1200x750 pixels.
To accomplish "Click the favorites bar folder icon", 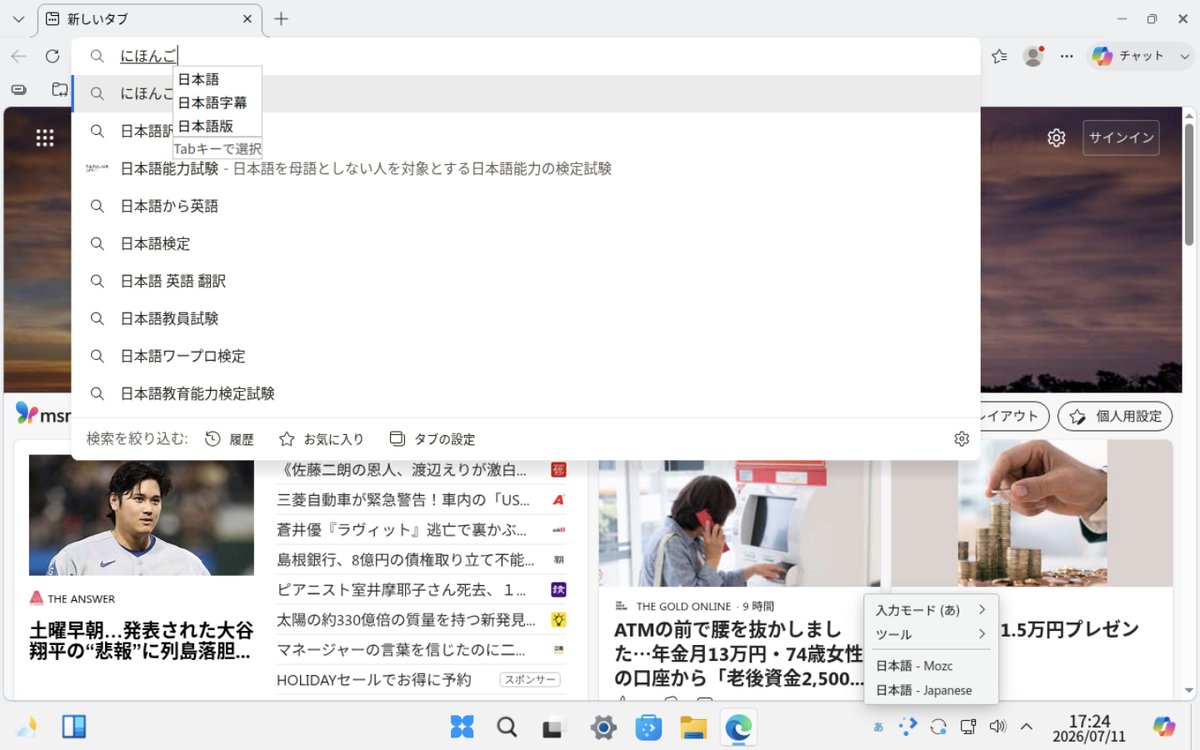I will [x=60, y=89].
